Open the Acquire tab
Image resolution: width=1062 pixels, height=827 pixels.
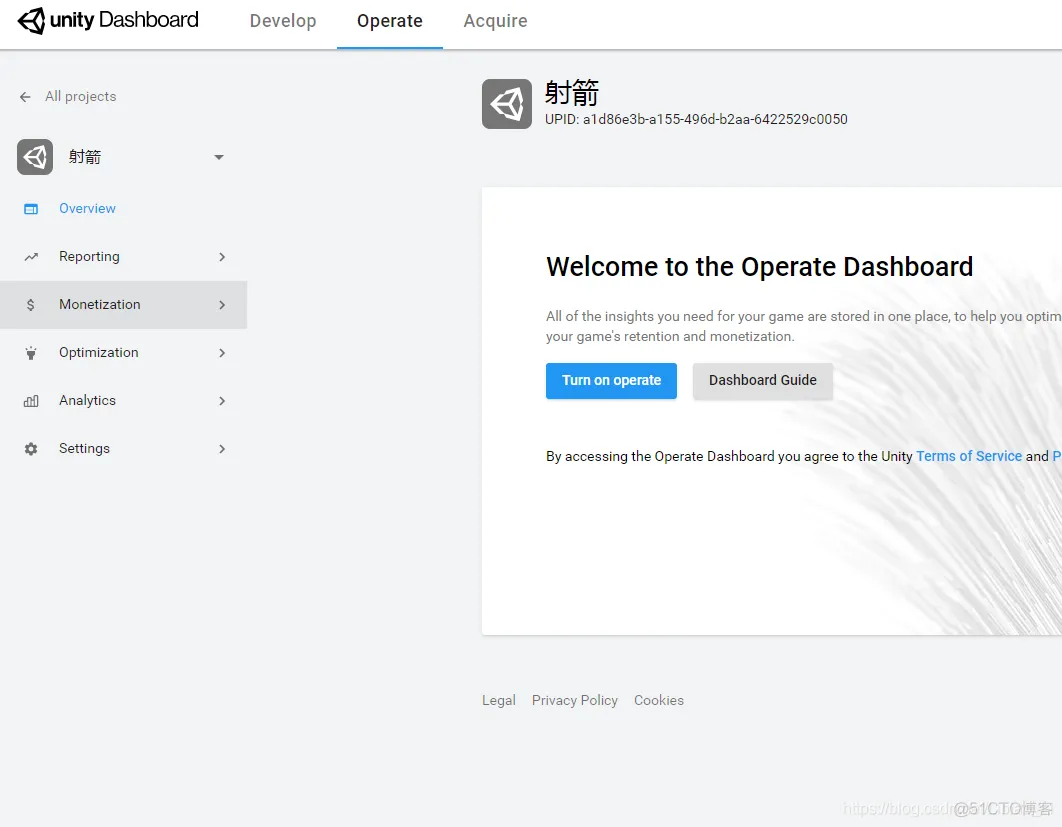495,21
